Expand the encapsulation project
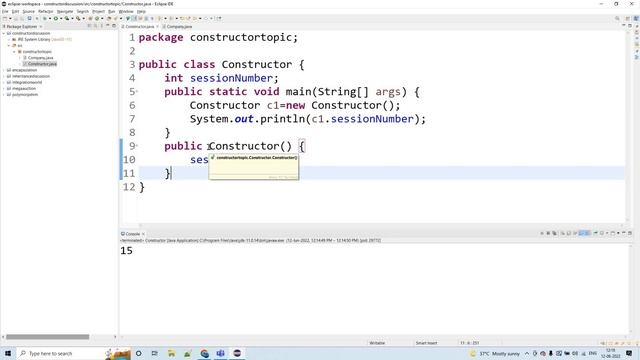The image size is (640, 360). click(x=4, y=70)
